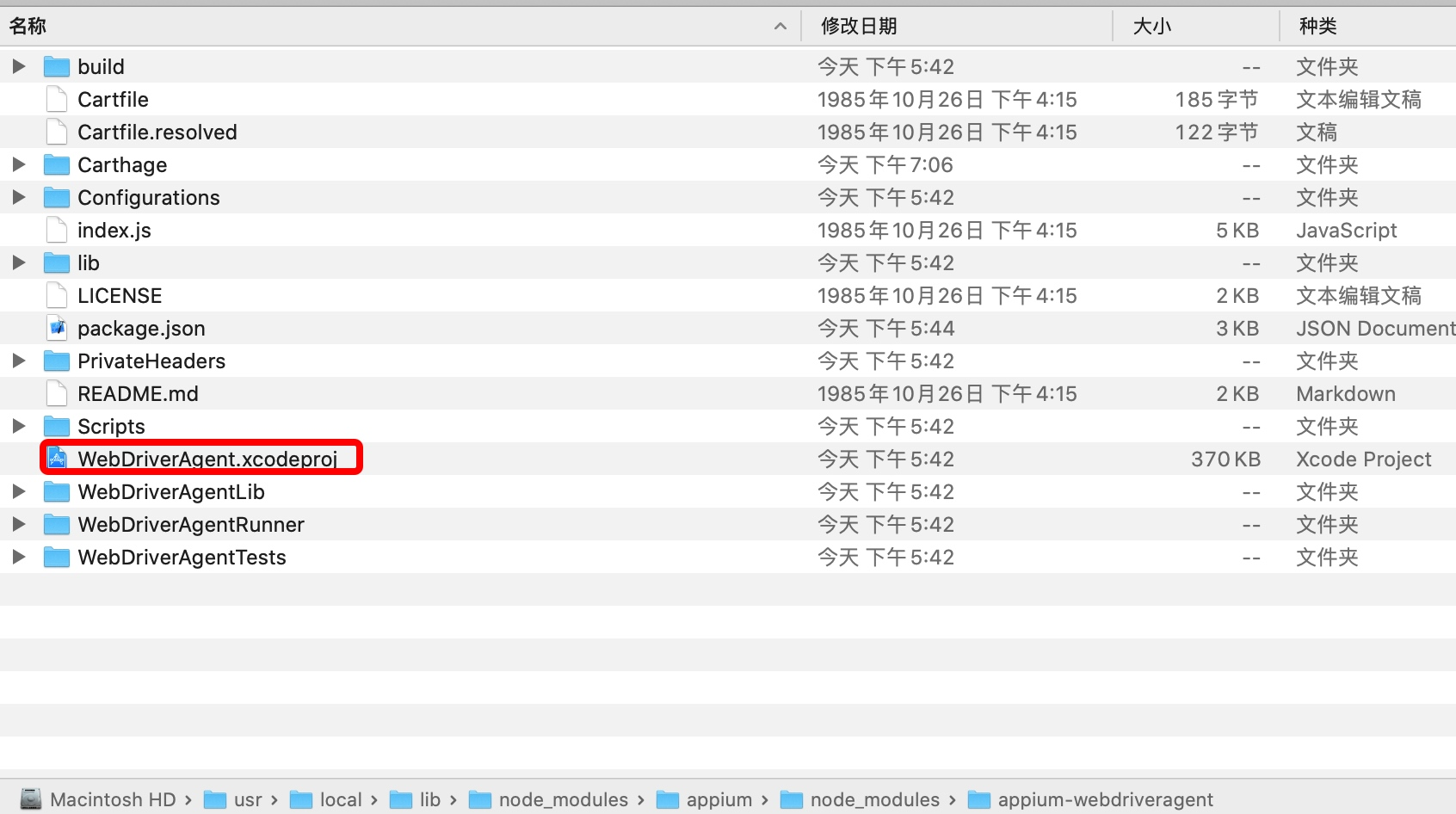Select the lib folder icon in the file list
The image size is (1456, 814).
[57, 262]
